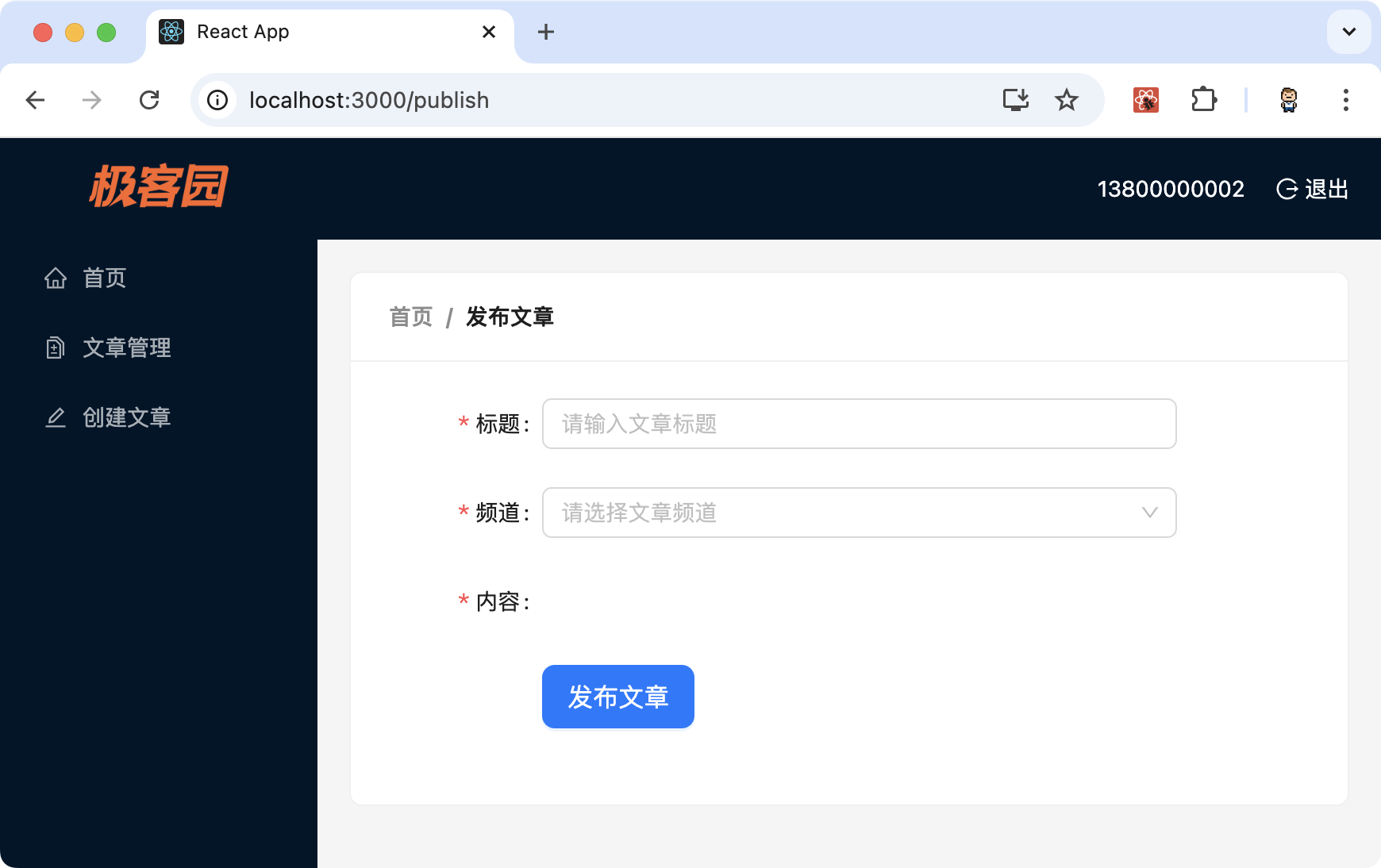This screenshot has width=1381, height=868.
Task: Click the logout icon beside 退出
Action: 1287,190
